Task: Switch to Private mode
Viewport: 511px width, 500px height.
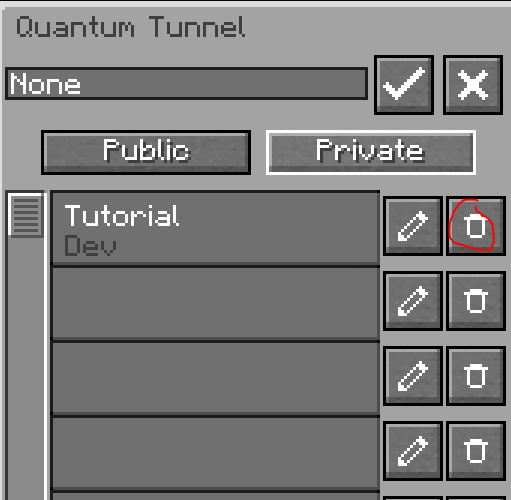Action: click(371, 152)
